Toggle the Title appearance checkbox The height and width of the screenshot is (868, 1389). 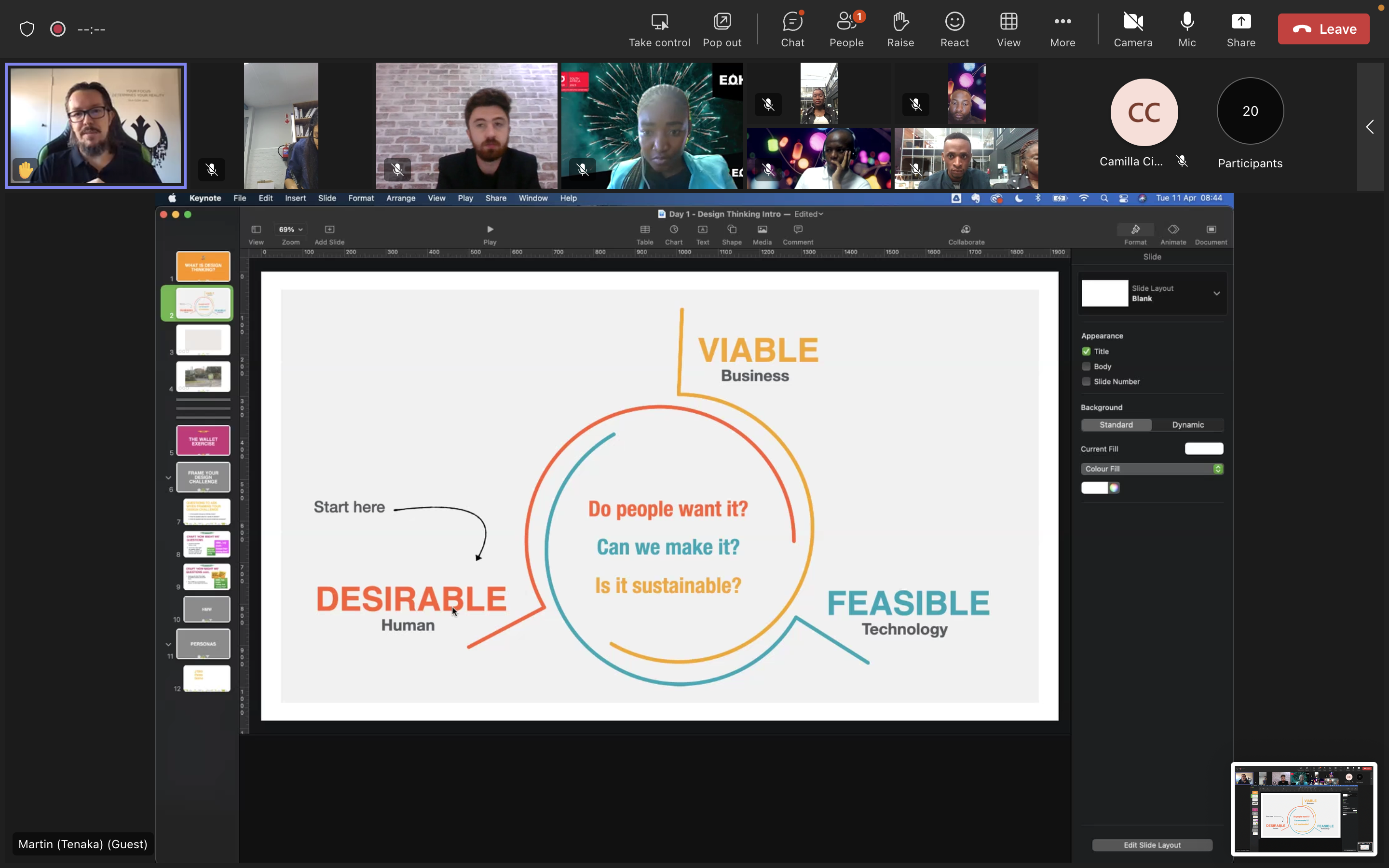pos(1086,352)
